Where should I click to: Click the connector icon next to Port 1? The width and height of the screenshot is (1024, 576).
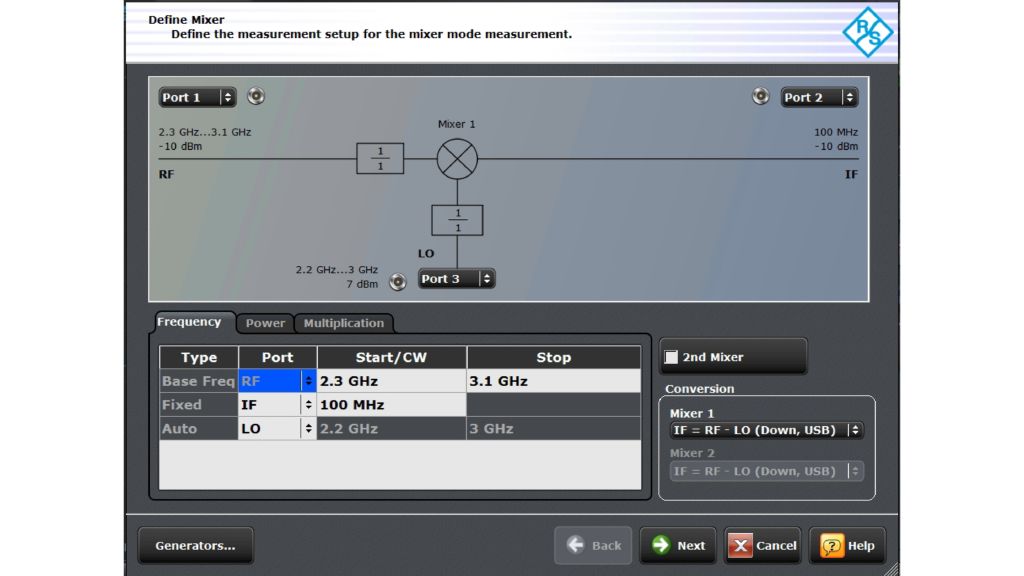click(x=255, y=96)
